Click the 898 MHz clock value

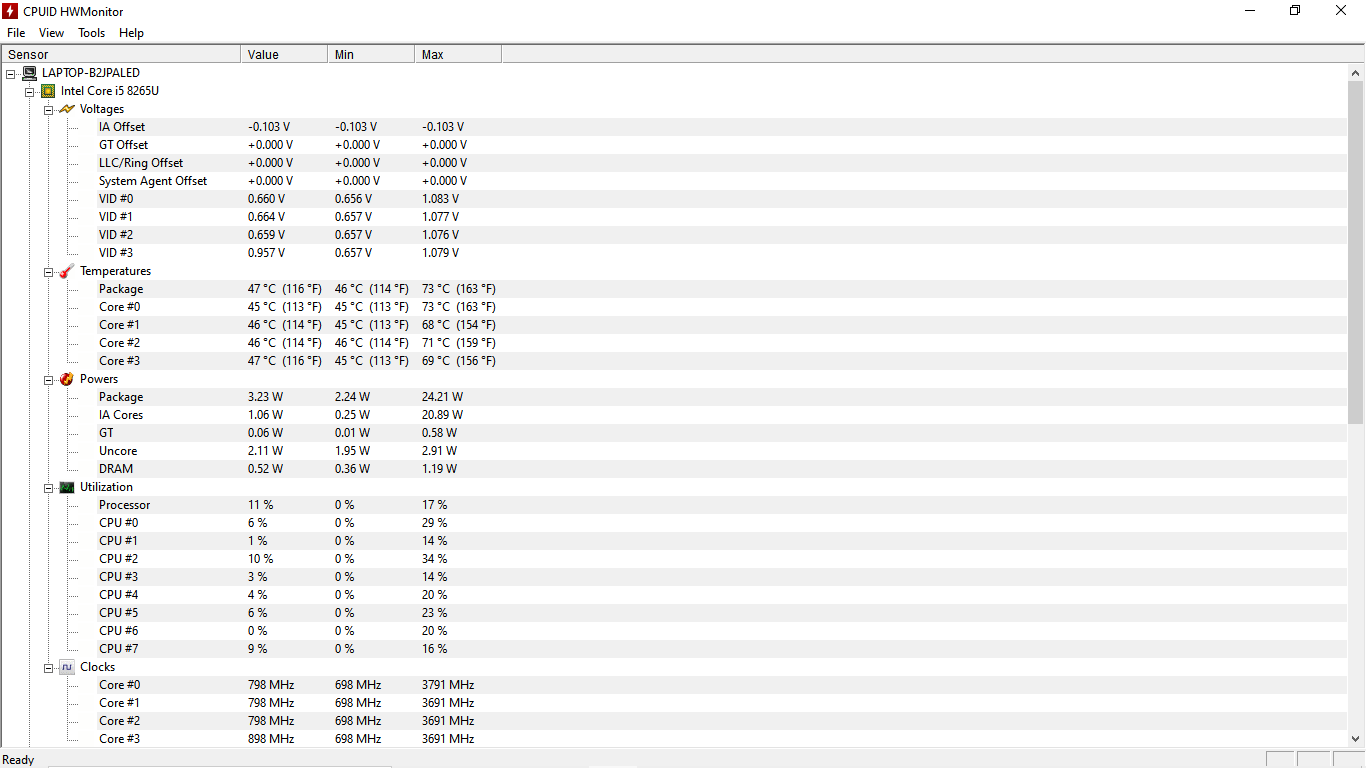click(271, 739)
